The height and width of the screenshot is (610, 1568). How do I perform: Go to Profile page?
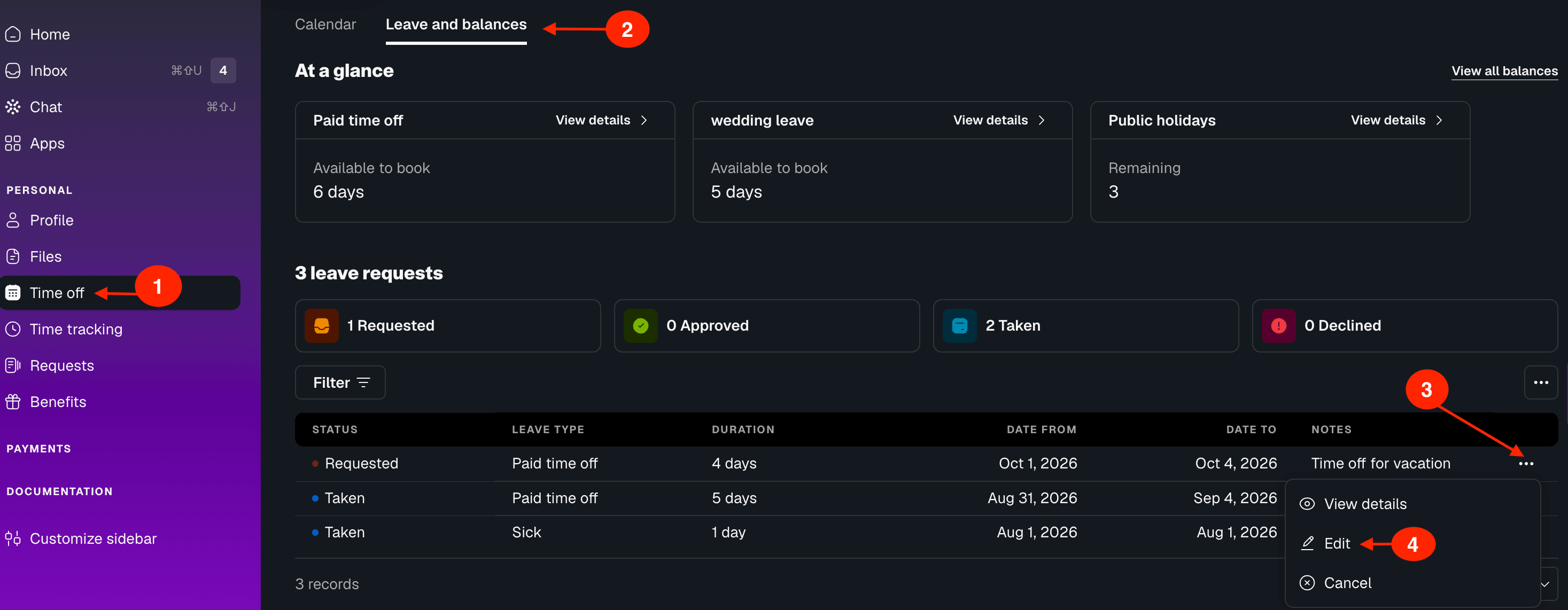point(40,220)
